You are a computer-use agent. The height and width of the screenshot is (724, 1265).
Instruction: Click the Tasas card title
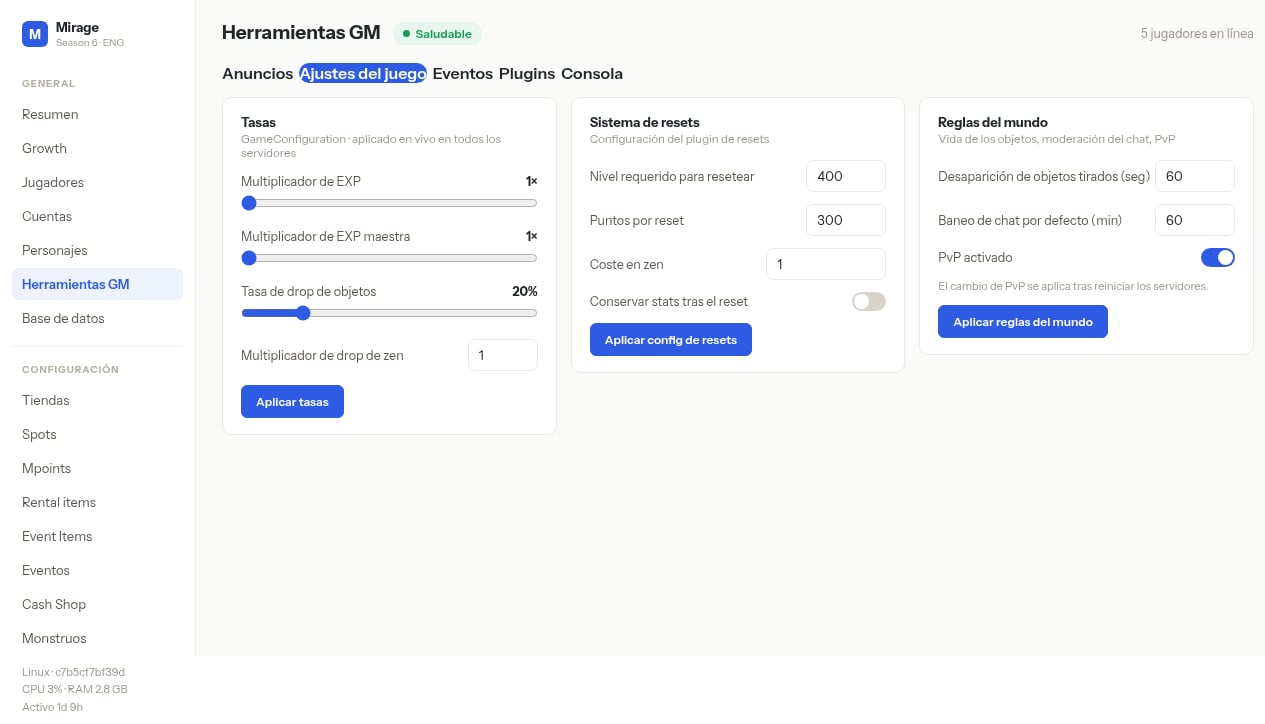click(x=258, y=123)
